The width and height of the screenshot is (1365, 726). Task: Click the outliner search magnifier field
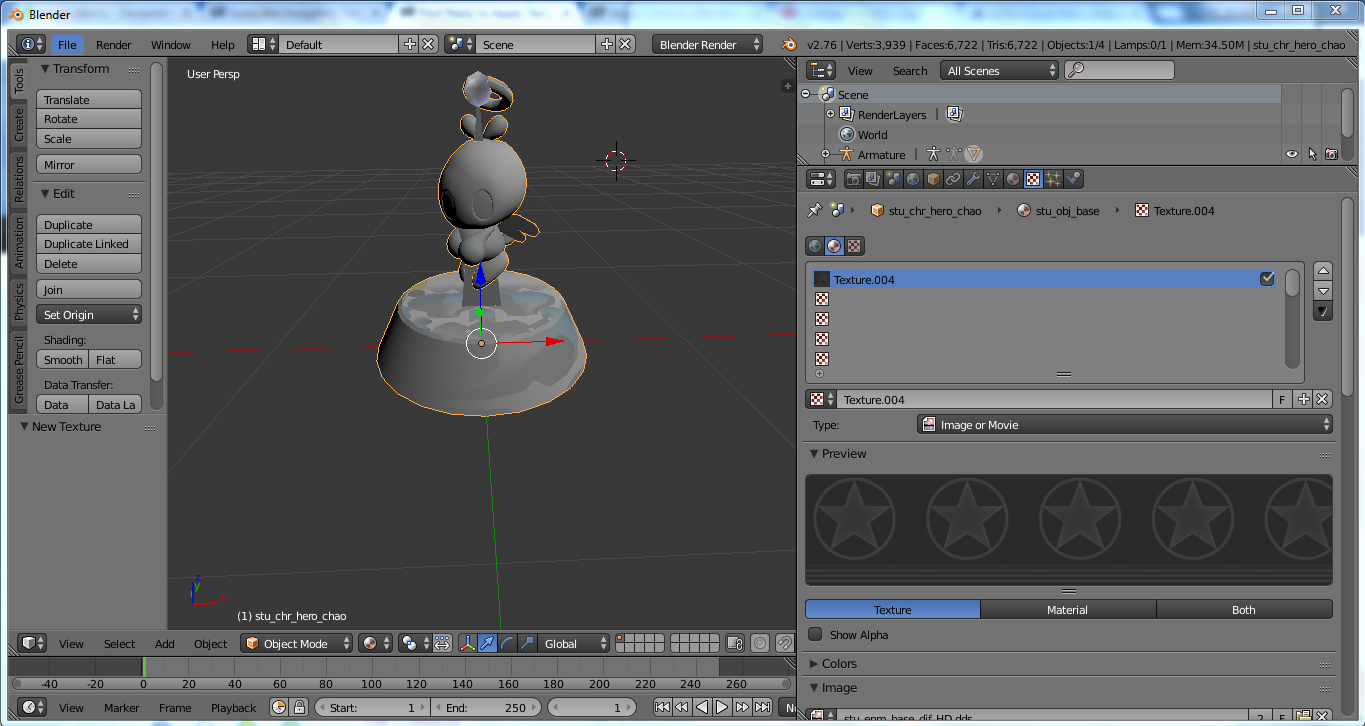(x=1119, y=70)
